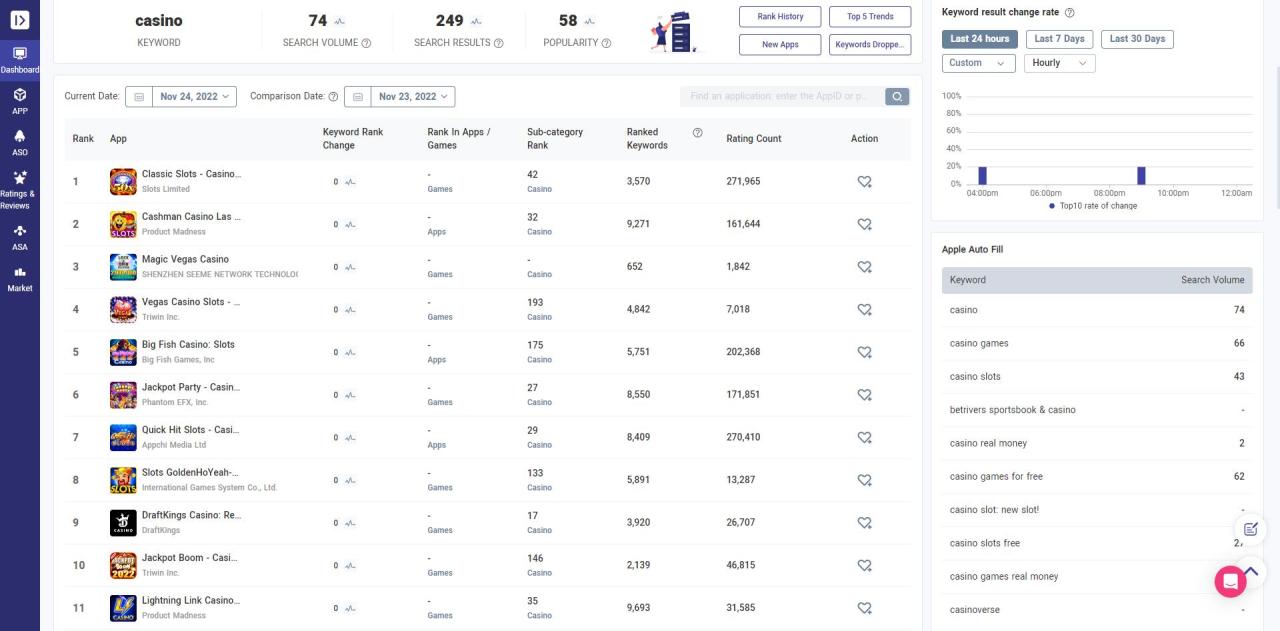Open the Dashboard sidebar icon

click(20, 58)
